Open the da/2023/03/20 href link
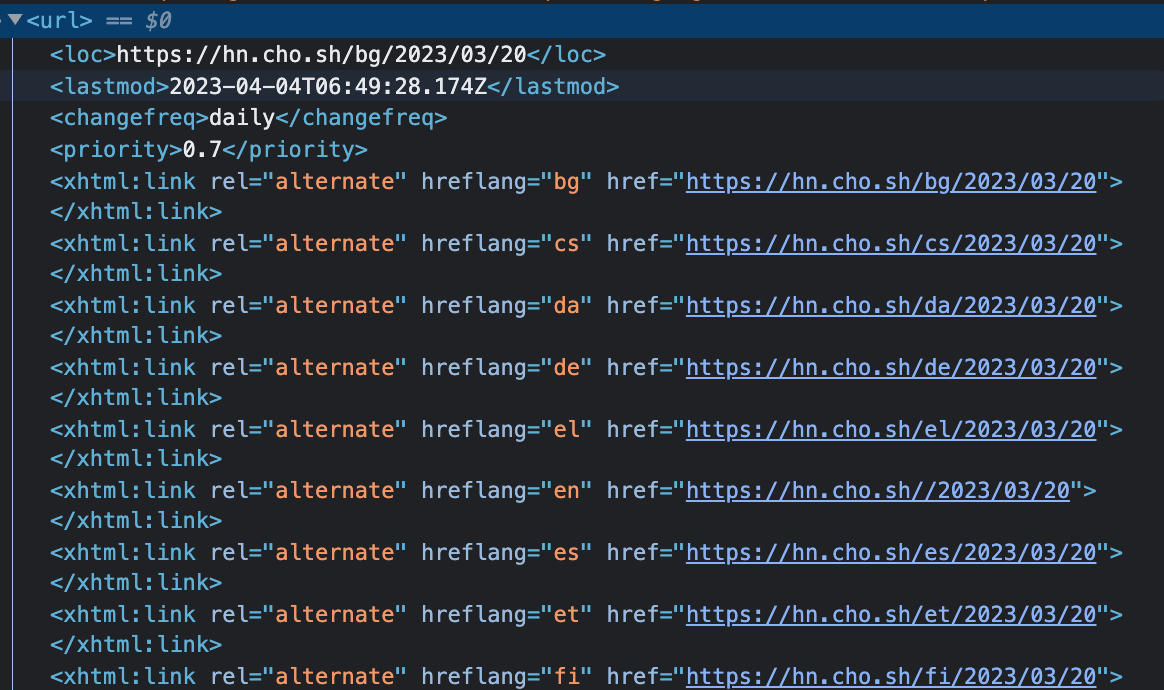 891,306
